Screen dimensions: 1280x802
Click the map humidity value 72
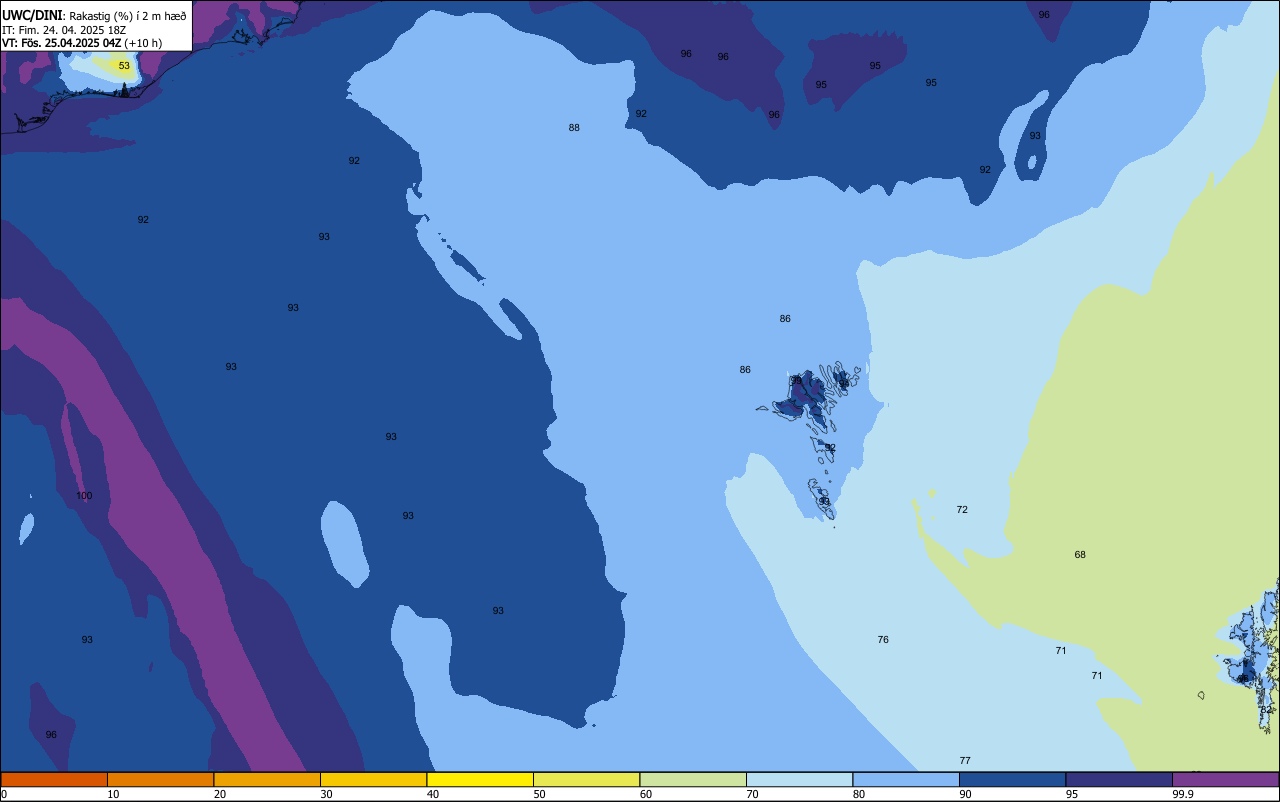pyautogui.click(x=962, y=510)
